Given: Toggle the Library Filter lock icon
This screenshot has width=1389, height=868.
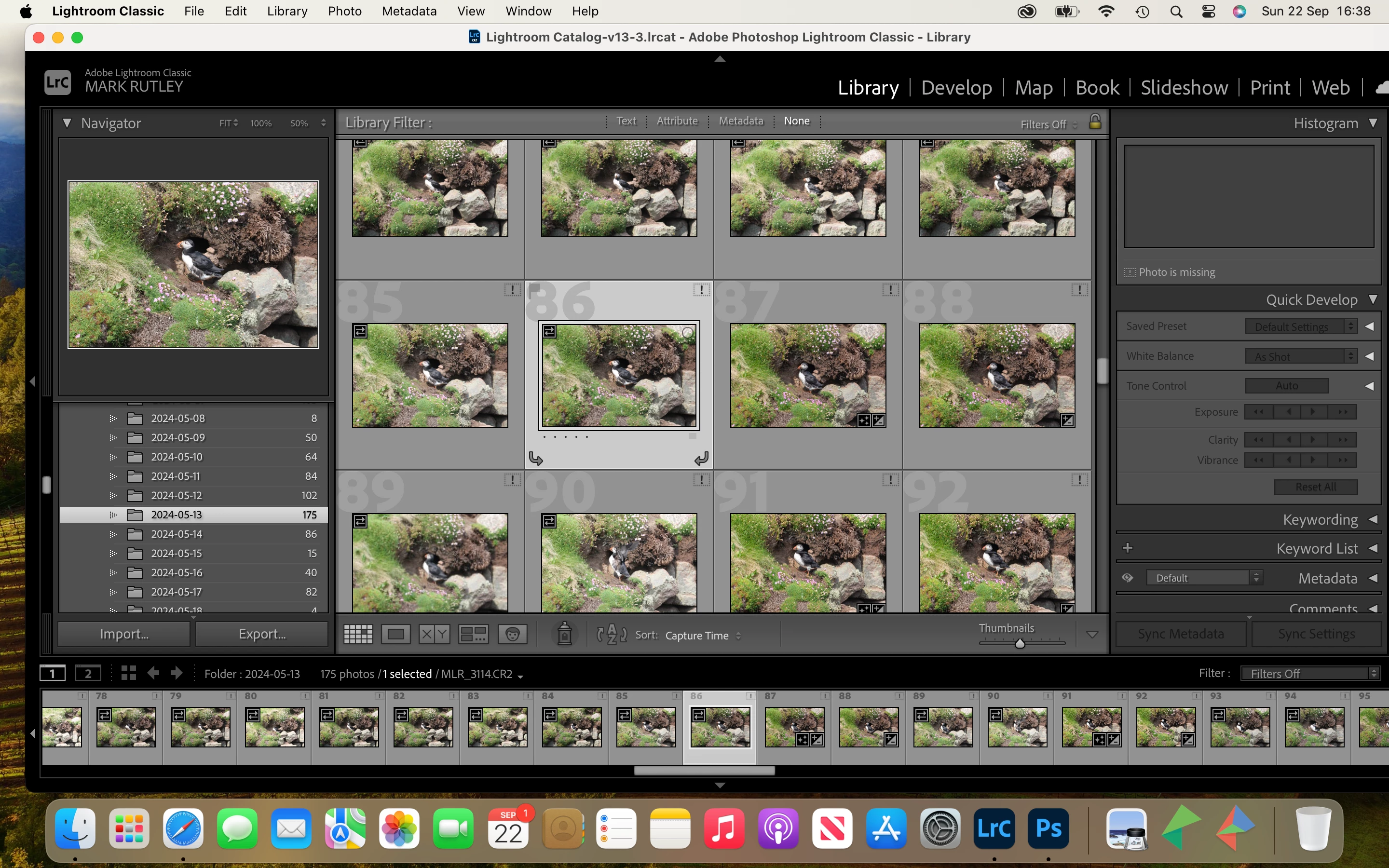Looking at the screenshot, I should click(x=1094, y=122).
